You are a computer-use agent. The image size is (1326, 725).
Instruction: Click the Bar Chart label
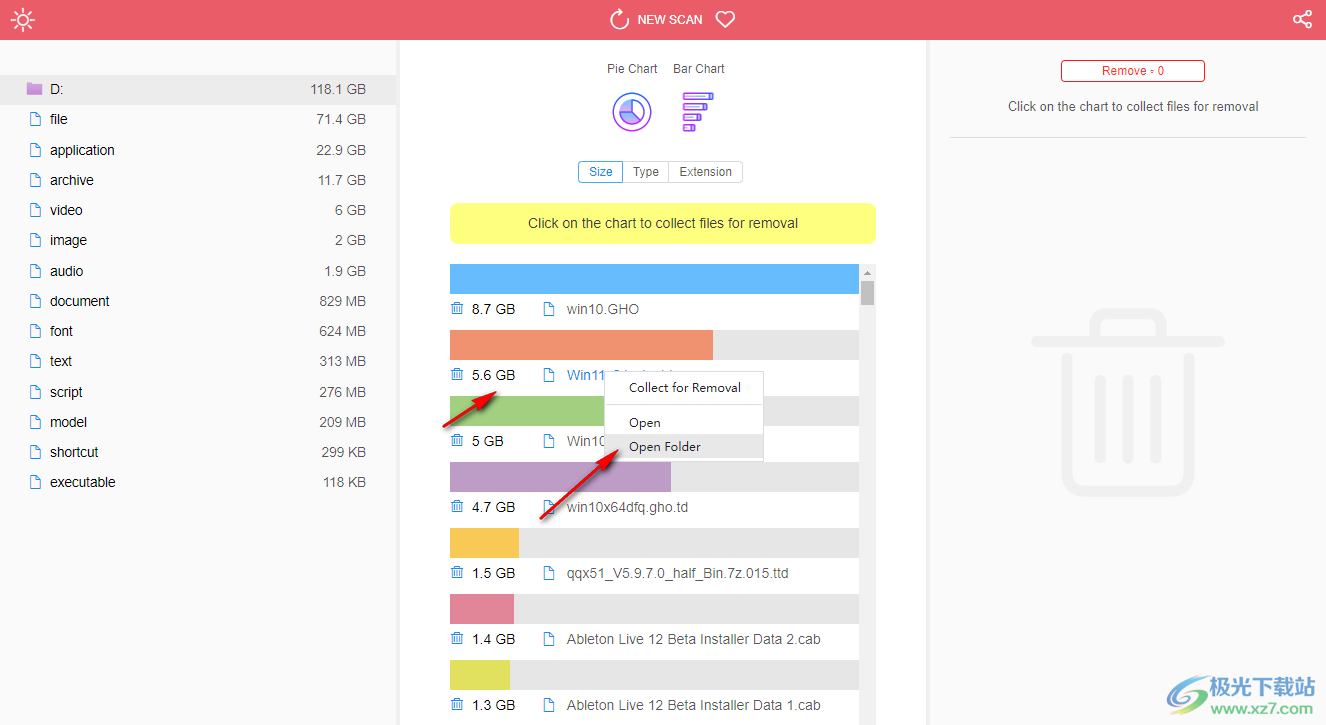click(x=699, y=69)
